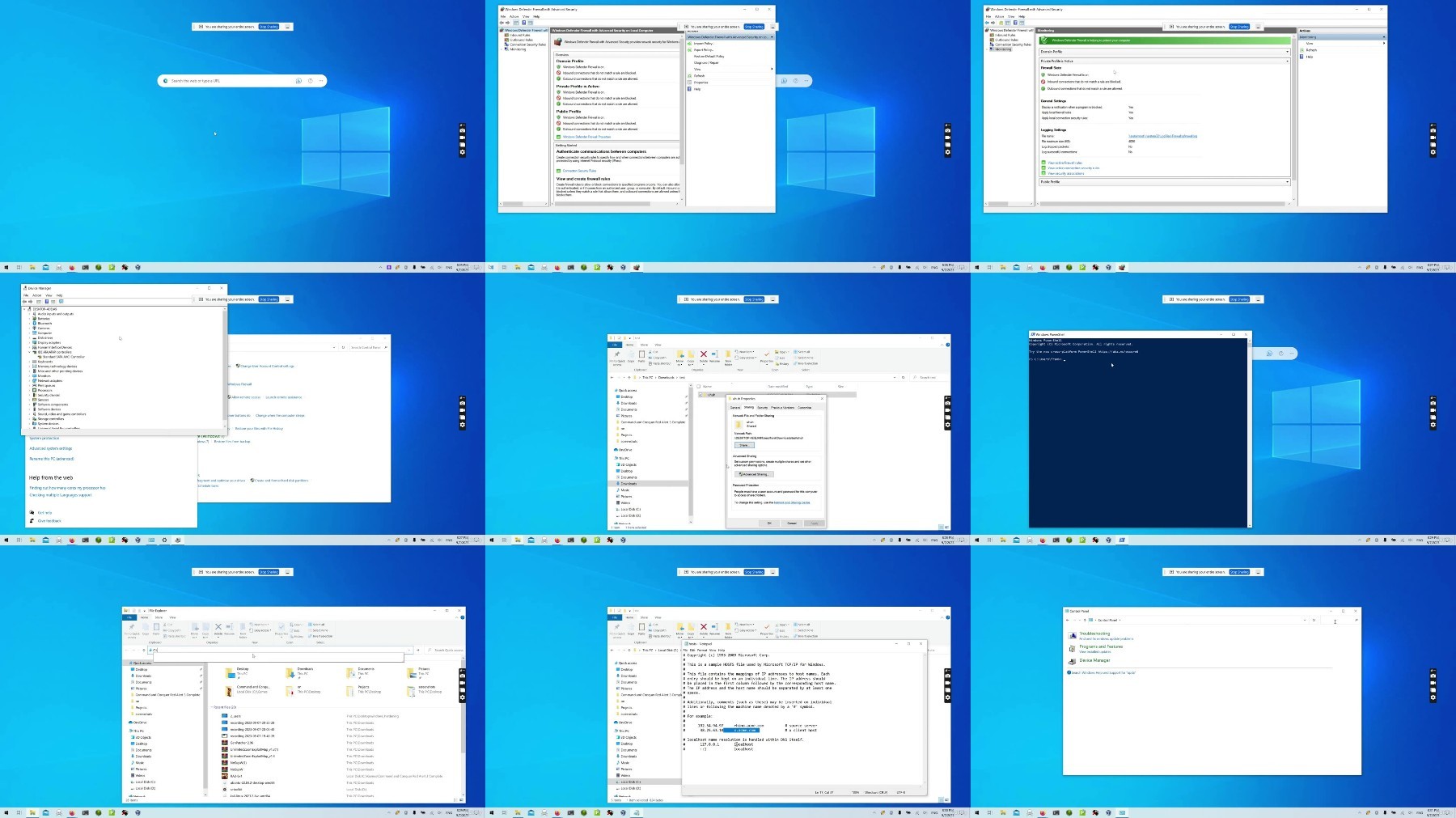Open the firewall log file path link
1456x818 pixels.
point(1162,136)
